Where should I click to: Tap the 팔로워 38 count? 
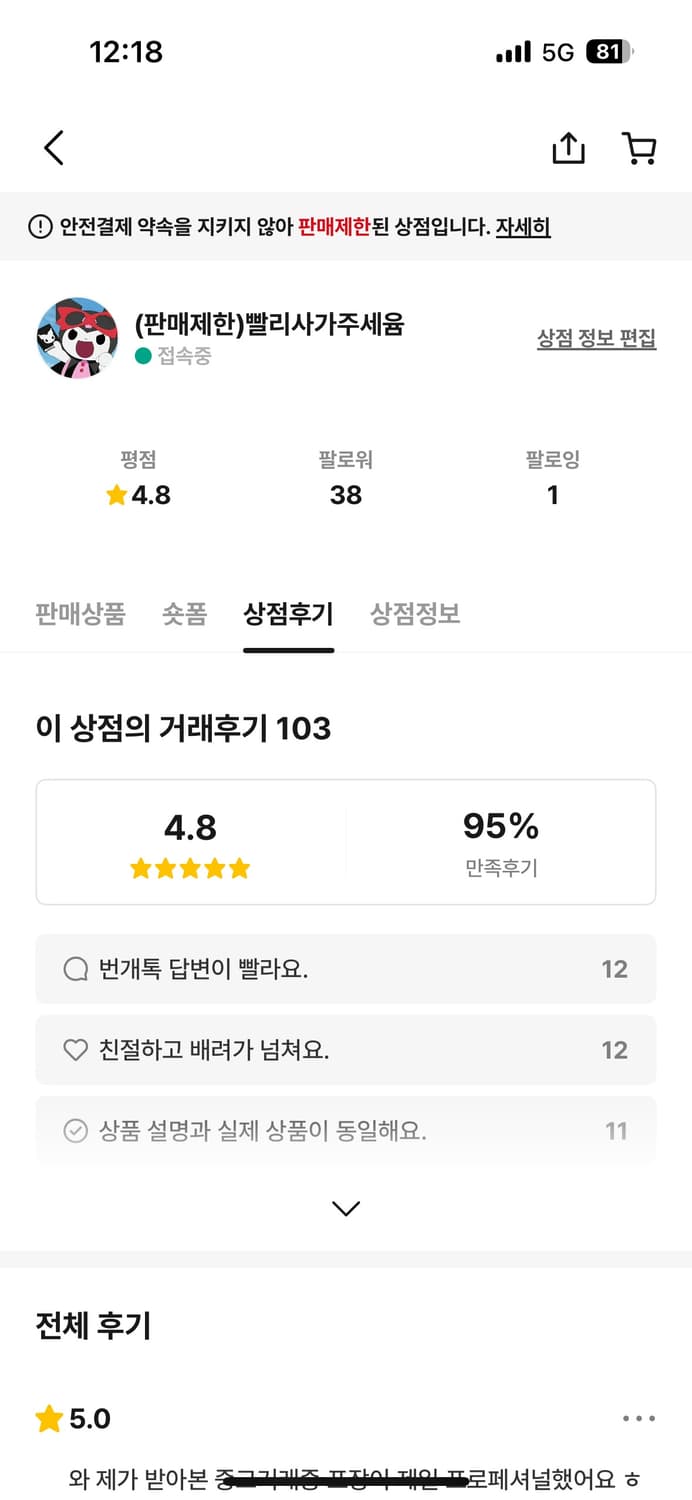click(x=346, y=477)
